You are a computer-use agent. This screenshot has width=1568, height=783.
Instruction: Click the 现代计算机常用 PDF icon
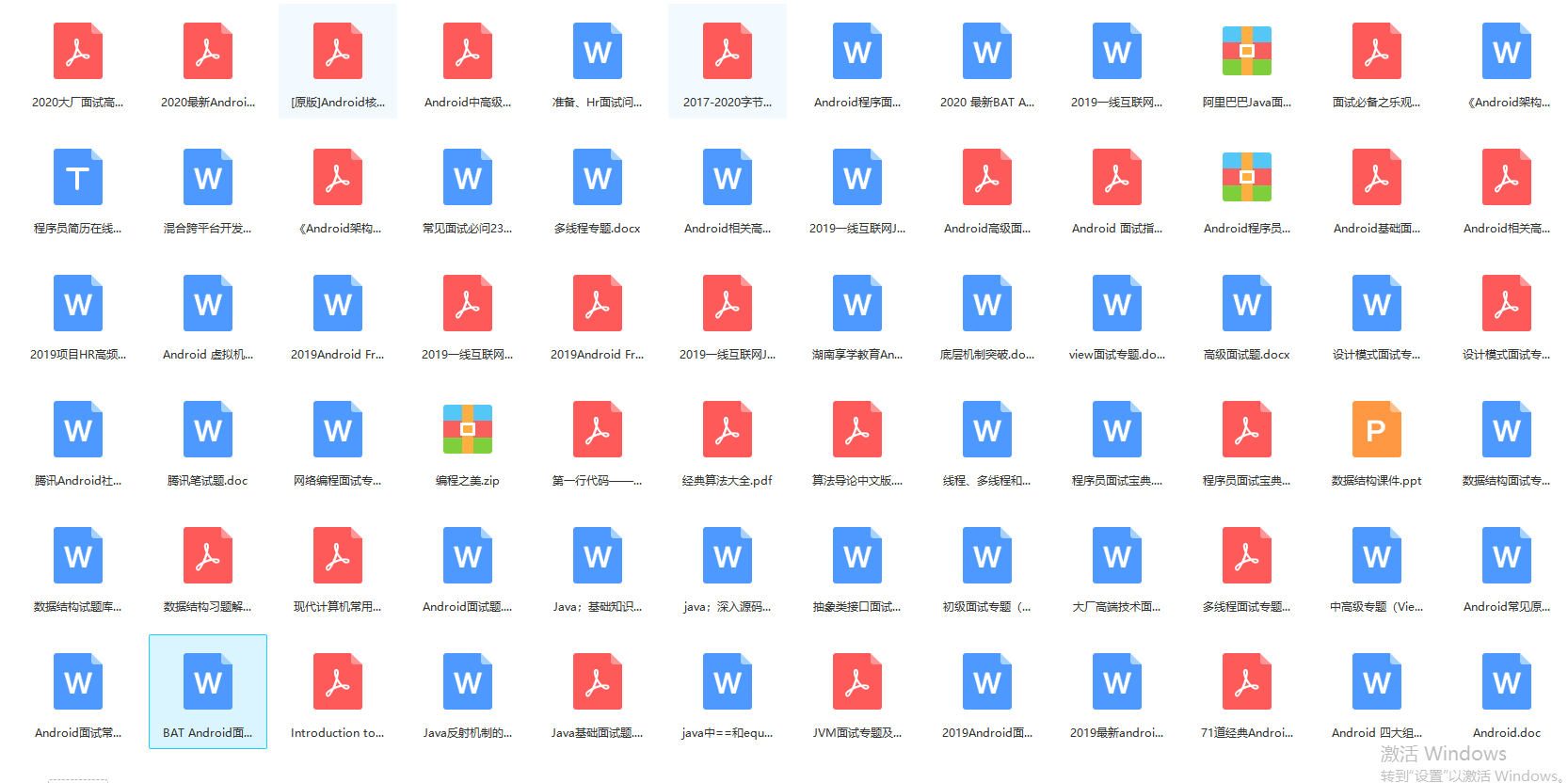[x=338, y=555]
